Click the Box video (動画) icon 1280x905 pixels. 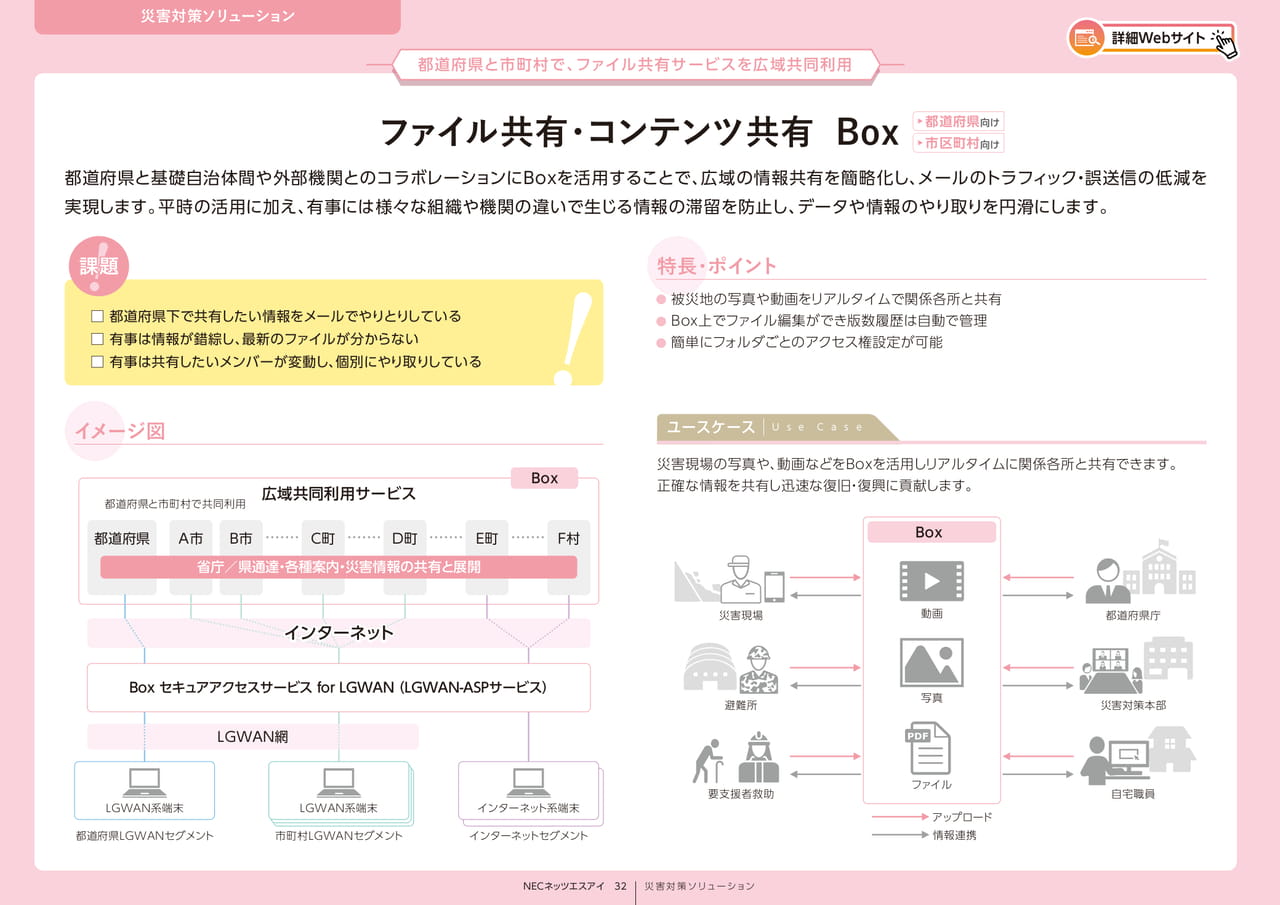click(931, 580)
